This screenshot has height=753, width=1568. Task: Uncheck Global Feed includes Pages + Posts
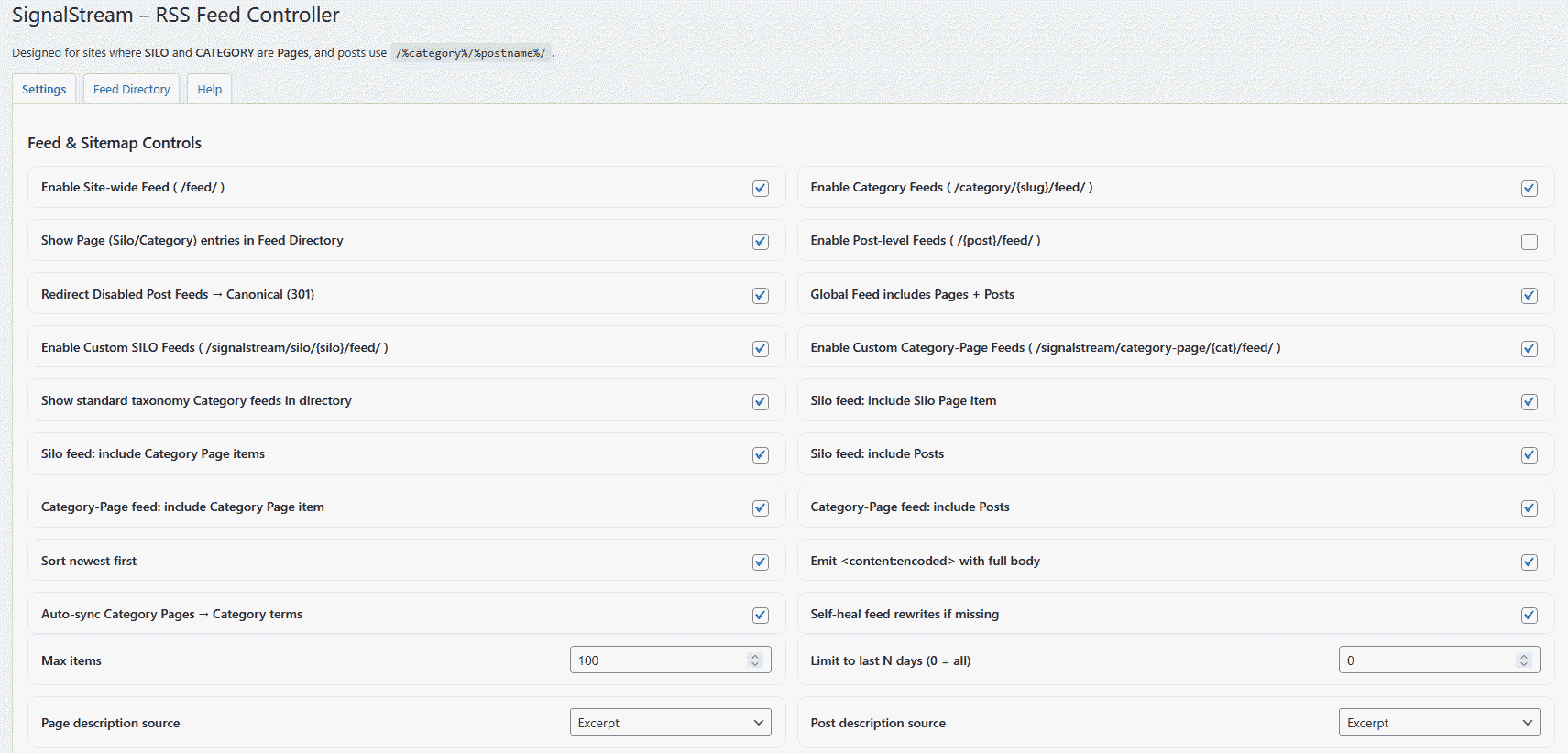[1529, 296]
